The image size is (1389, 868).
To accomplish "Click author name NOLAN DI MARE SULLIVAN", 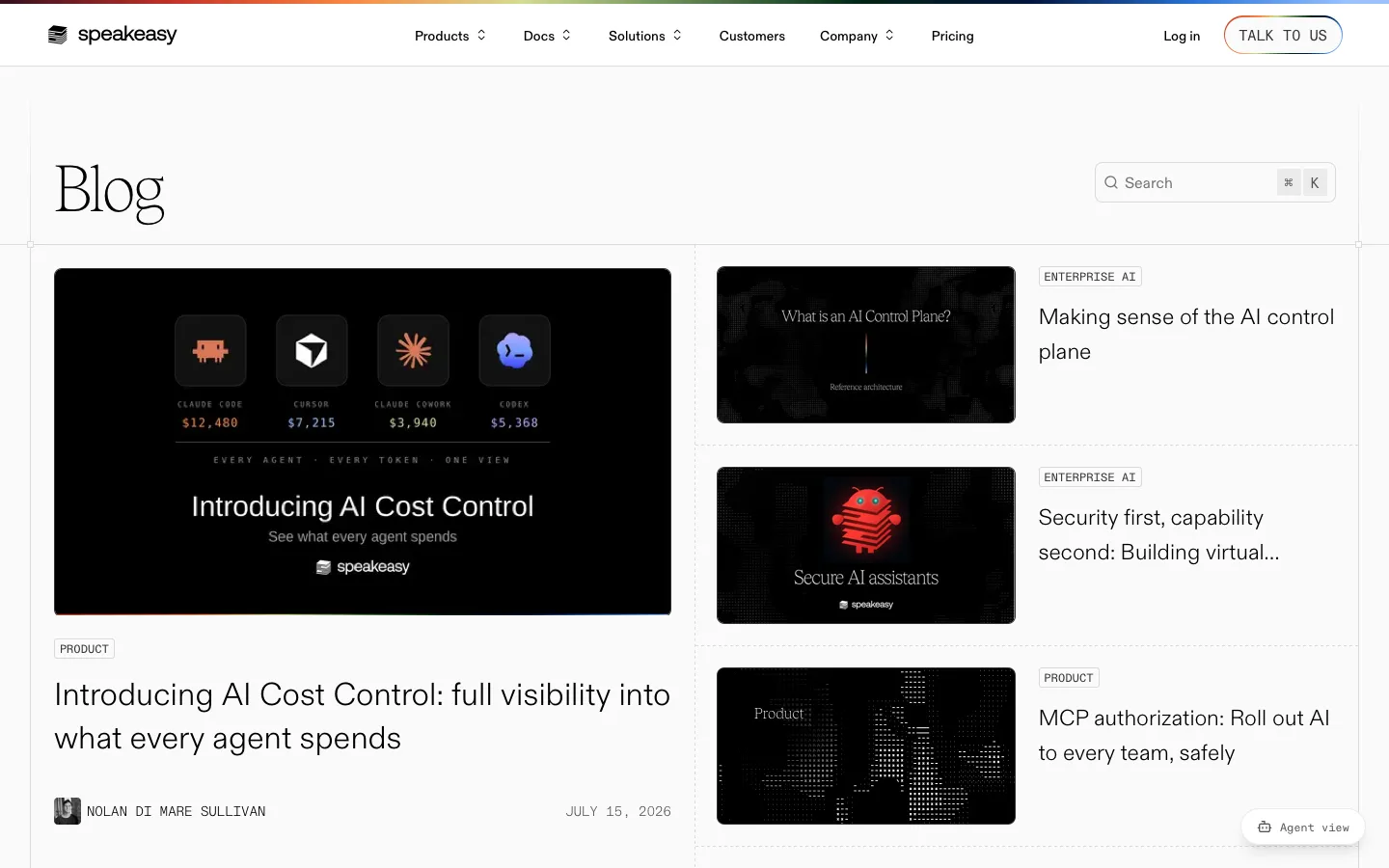I will pyautogui.click(x=177, y=811).
